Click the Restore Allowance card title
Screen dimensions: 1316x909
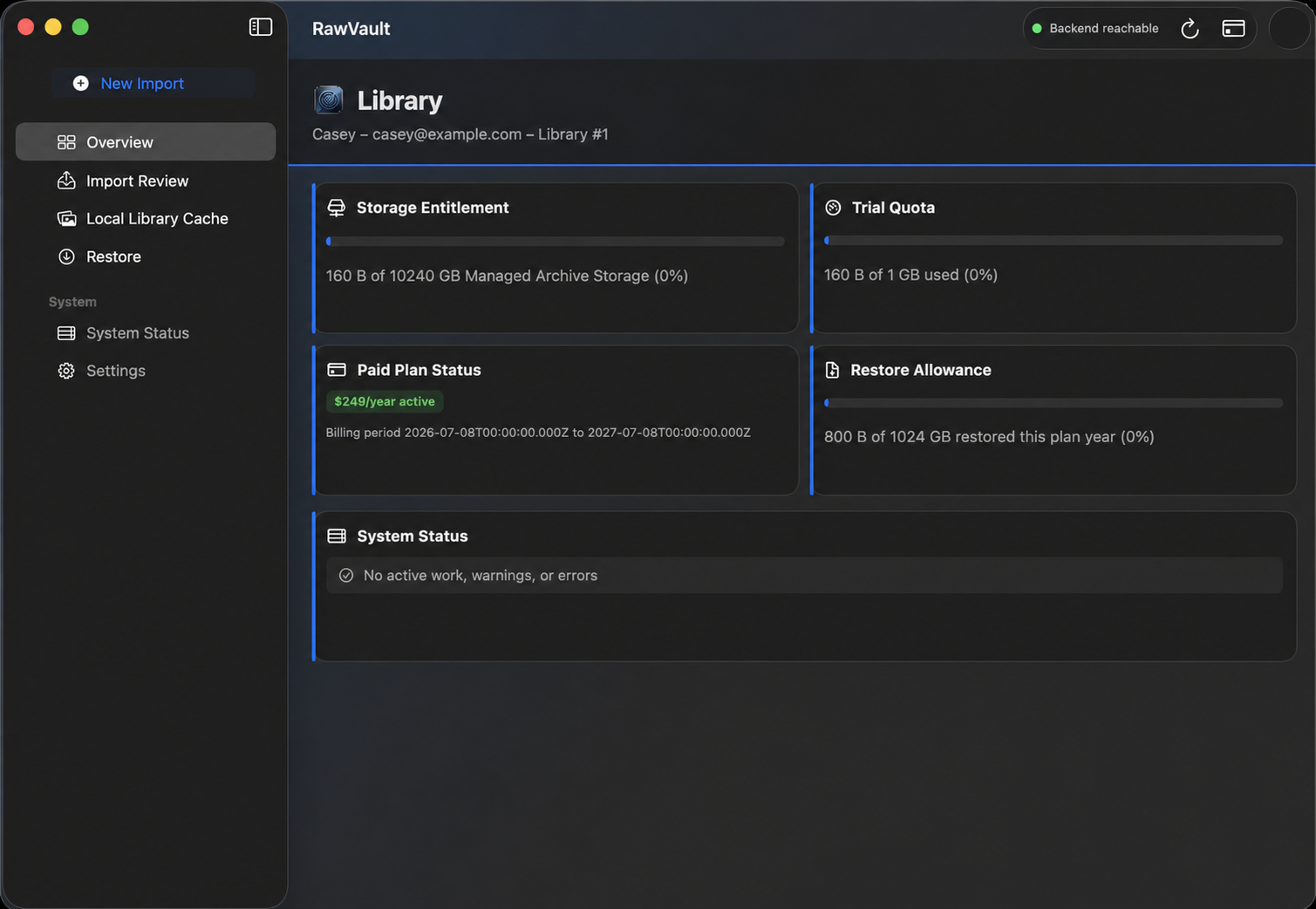[921, 370]
